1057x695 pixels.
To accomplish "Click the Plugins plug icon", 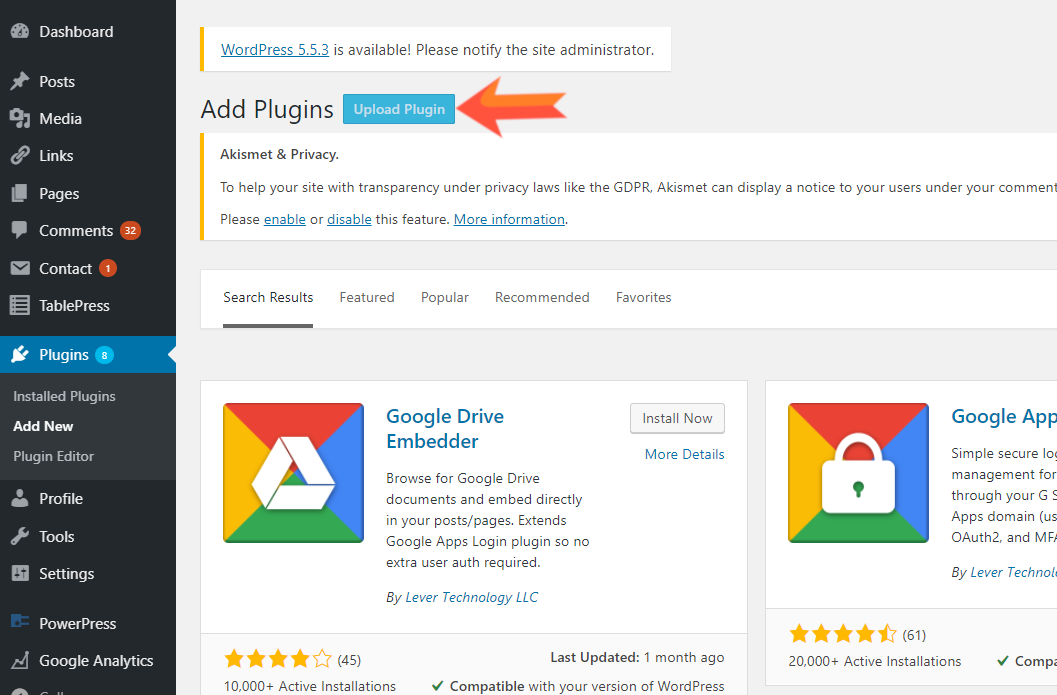I will (x=21, y=354).
